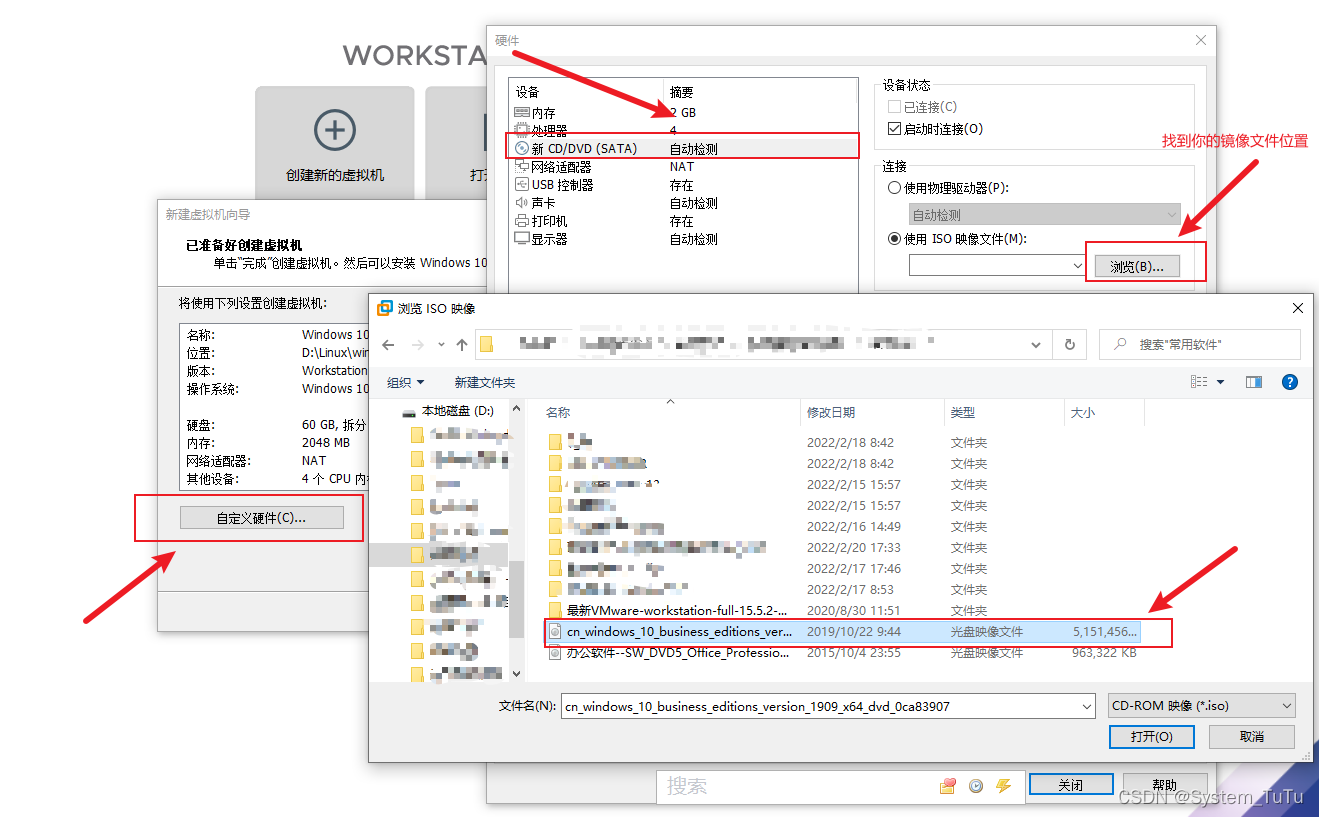Click the 帮助 button in hardware dialog
1319x817 pixels.
point(1165,785)
